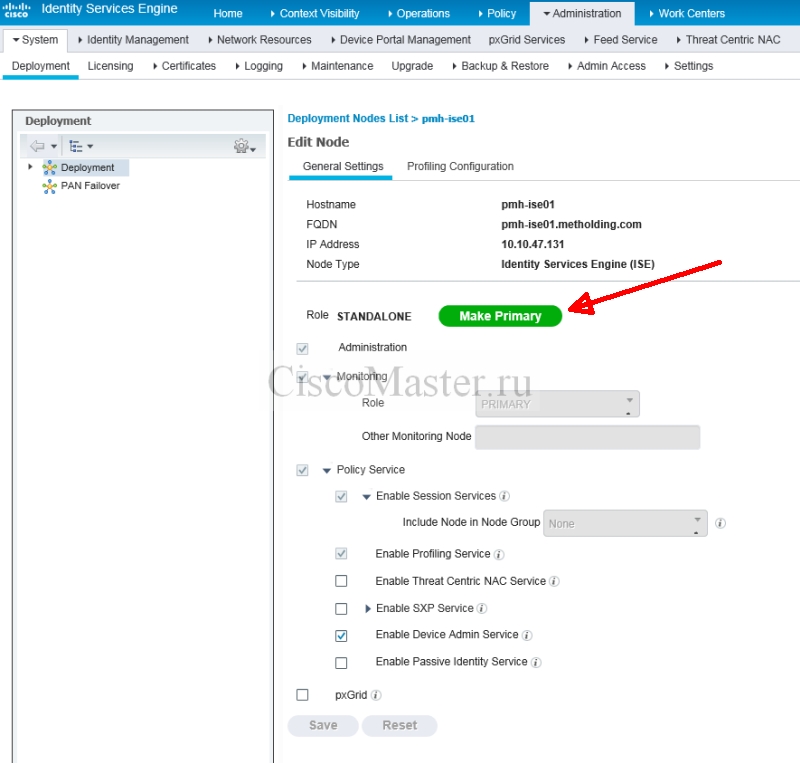Image resolution: width=800 pixels, height=763 pixels.
Task: Click info icon next to pxGrid
Action: click(x=376, y=695)
